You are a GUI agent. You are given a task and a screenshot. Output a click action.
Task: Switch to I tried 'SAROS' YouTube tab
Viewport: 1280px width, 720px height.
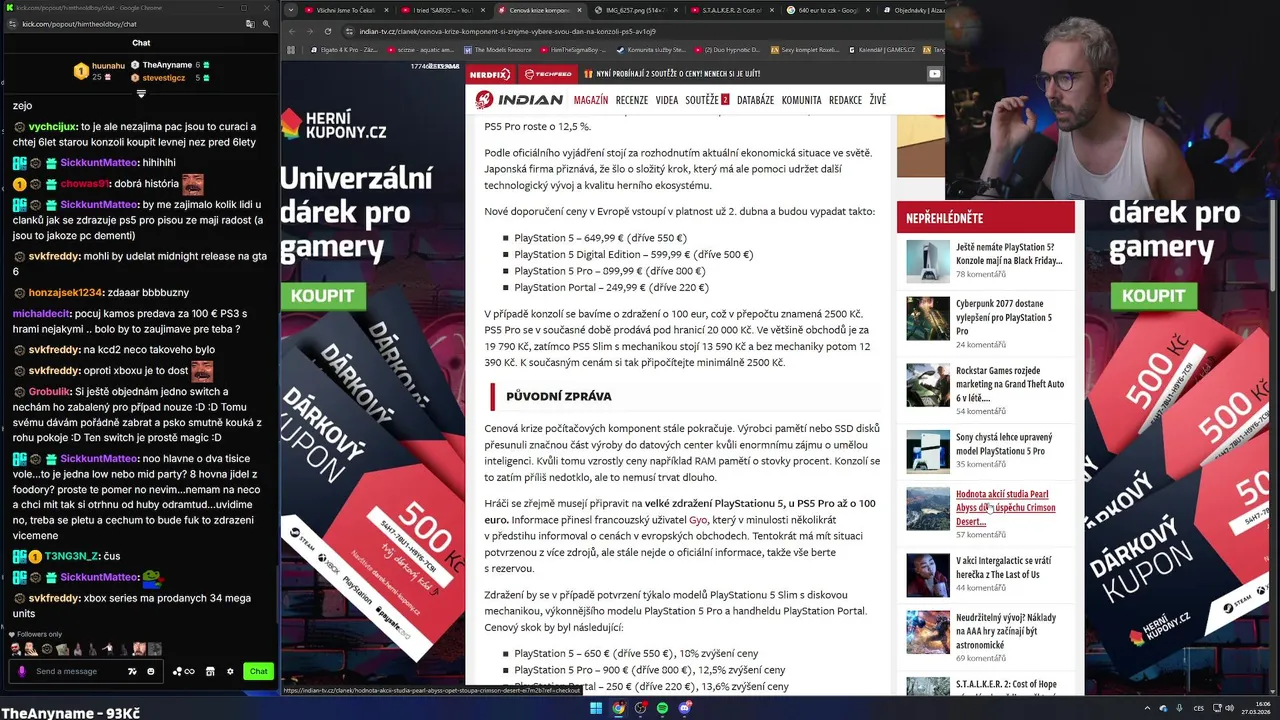(x=441, y=10)
